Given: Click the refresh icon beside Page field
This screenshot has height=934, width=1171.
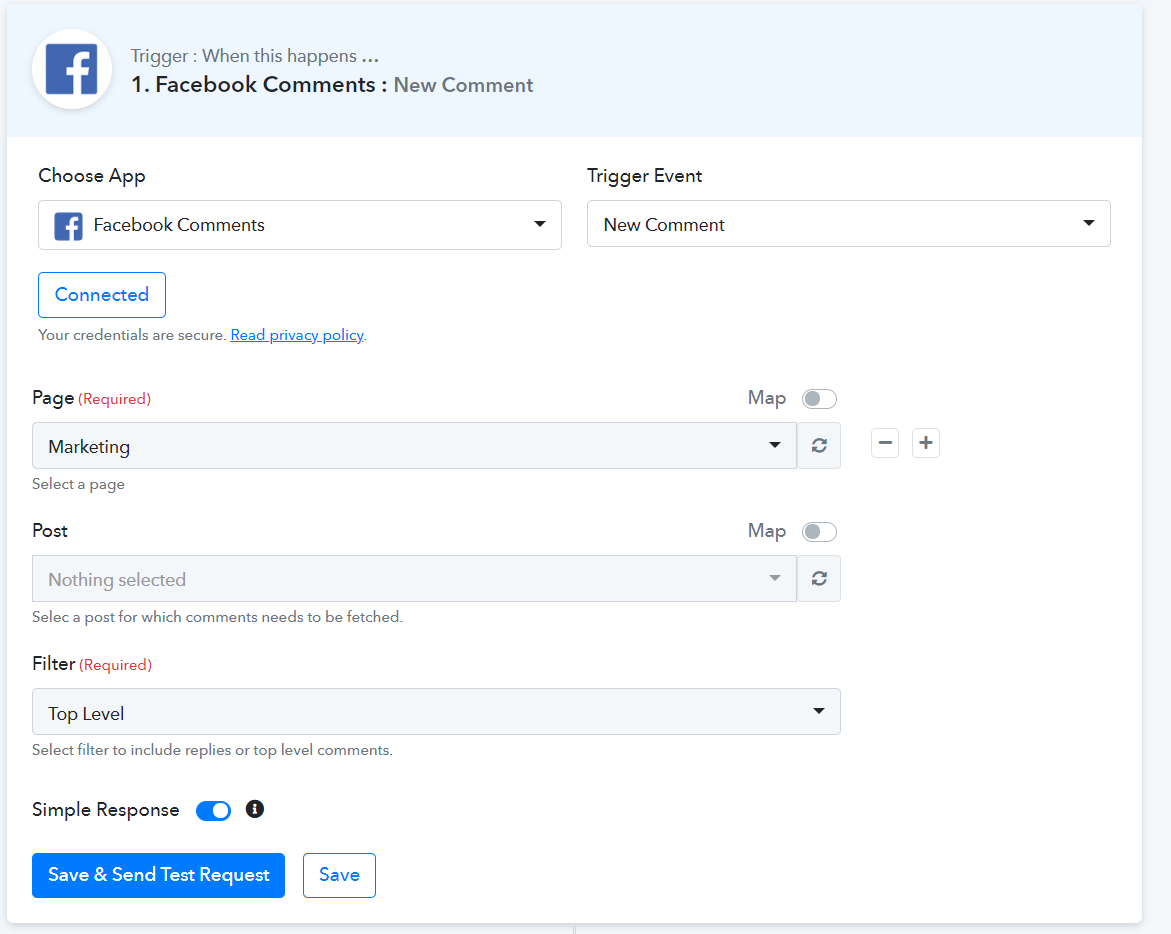Looking at the screenshot, I should point(819,446).
